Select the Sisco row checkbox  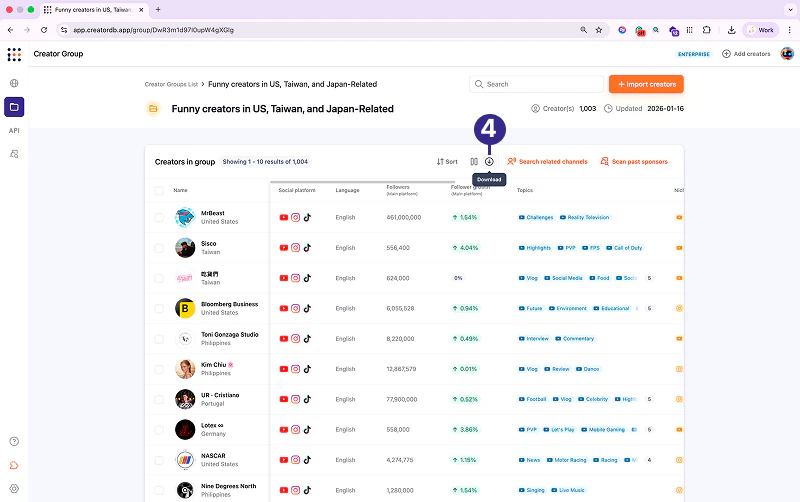[159, 248]
